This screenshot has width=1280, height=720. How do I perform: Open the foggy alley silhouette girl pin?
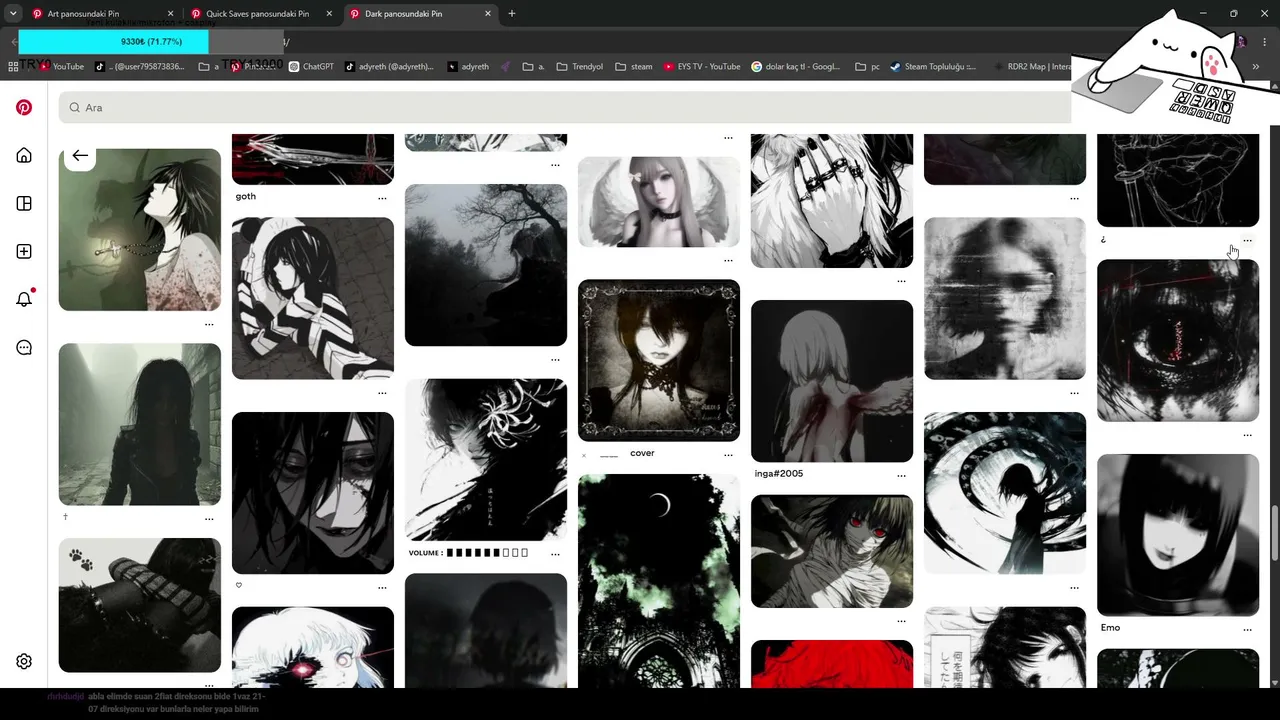(x=140, y=424)
